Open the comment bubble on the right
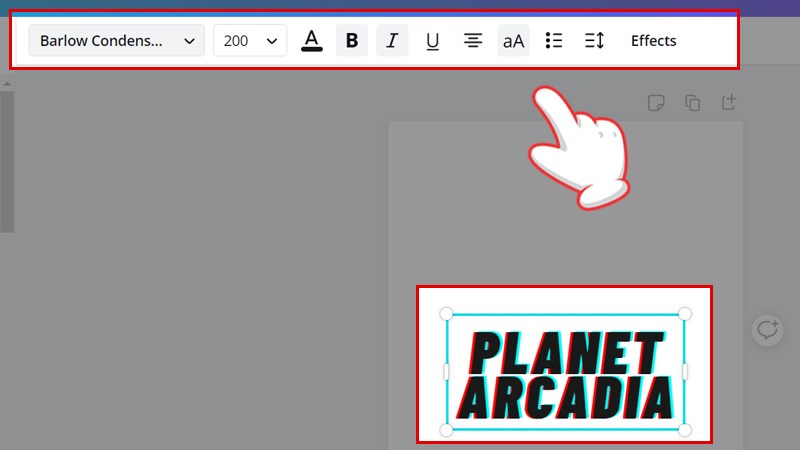Screen dimensions: 800x450 tap(768, 330)
